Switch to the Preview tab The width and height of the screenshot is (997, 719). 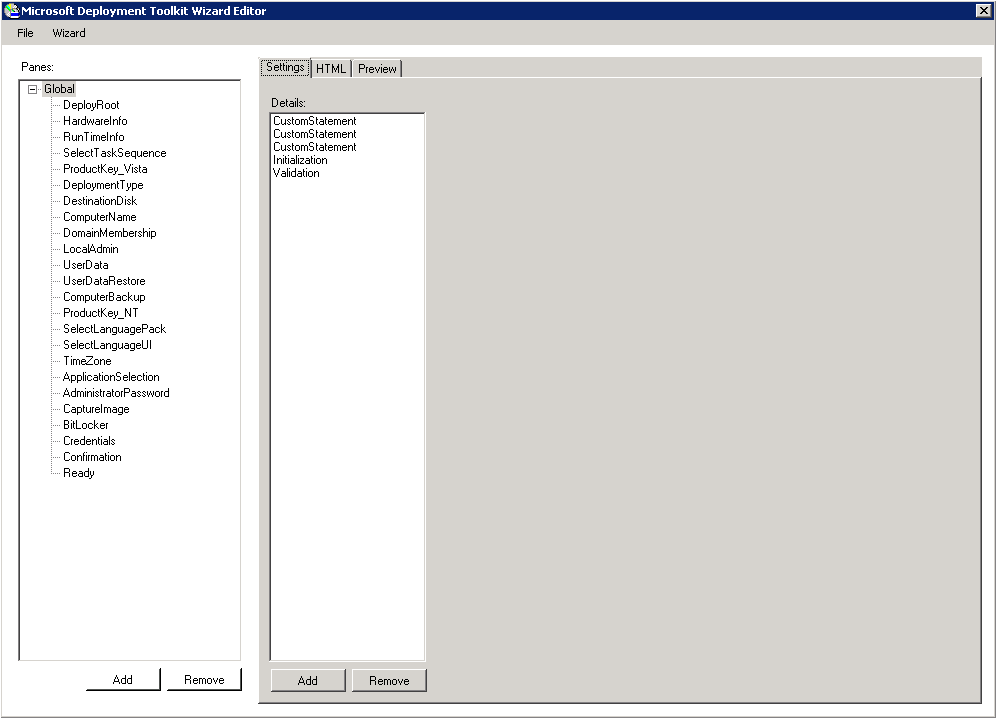(376, 68)
